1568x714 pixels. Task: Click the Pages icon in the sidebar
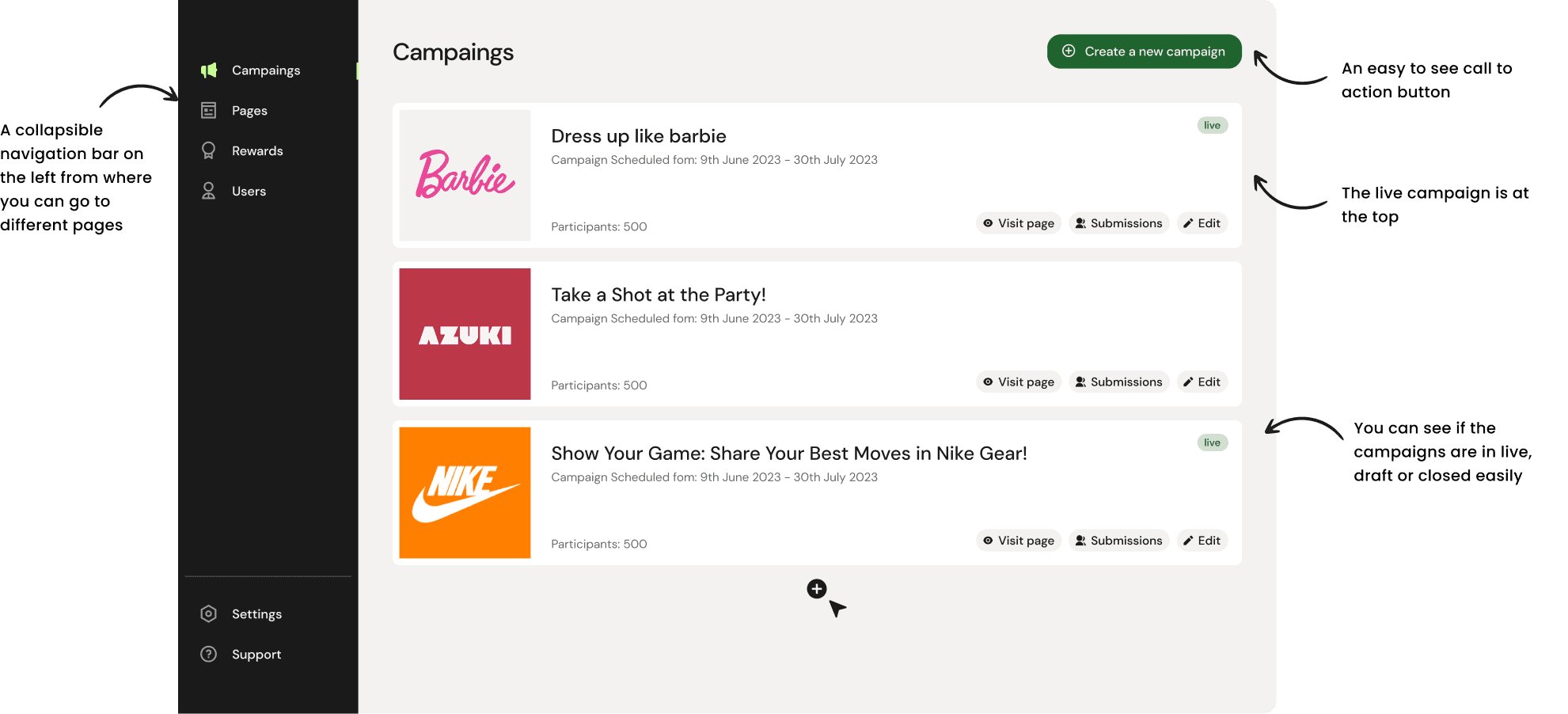209,111
